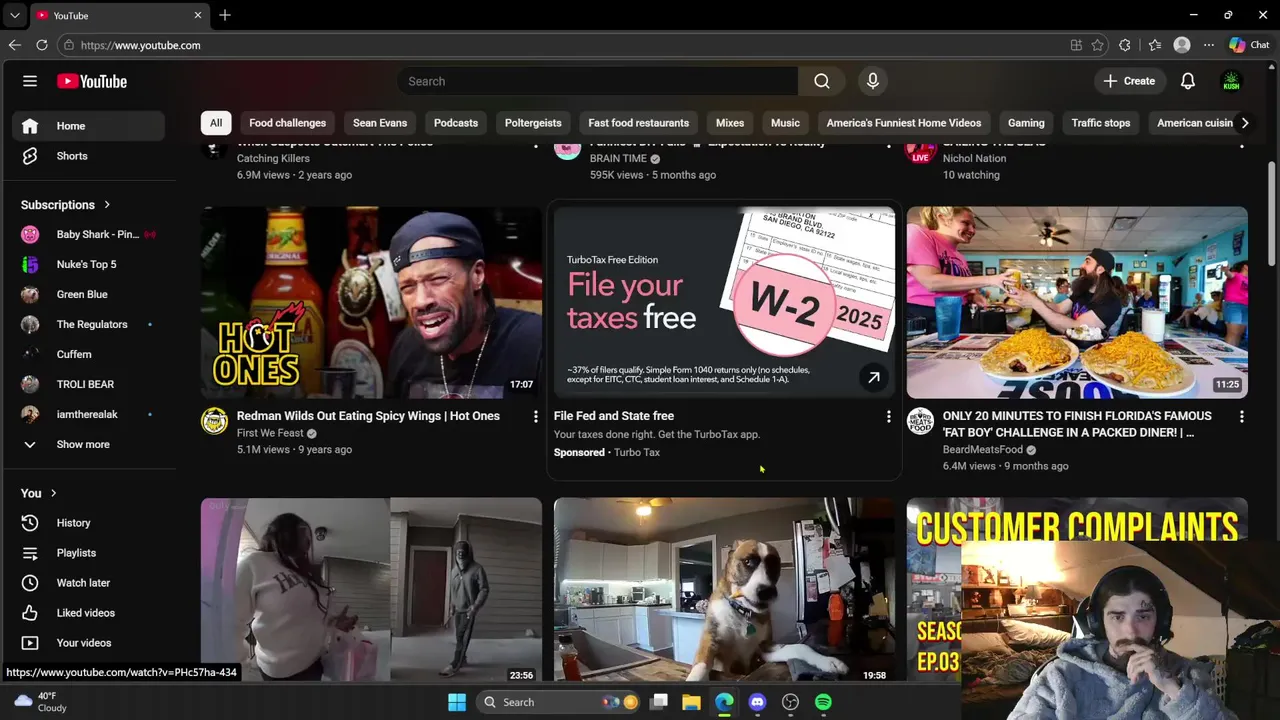Expand the You section chevron

pos(53,493)
